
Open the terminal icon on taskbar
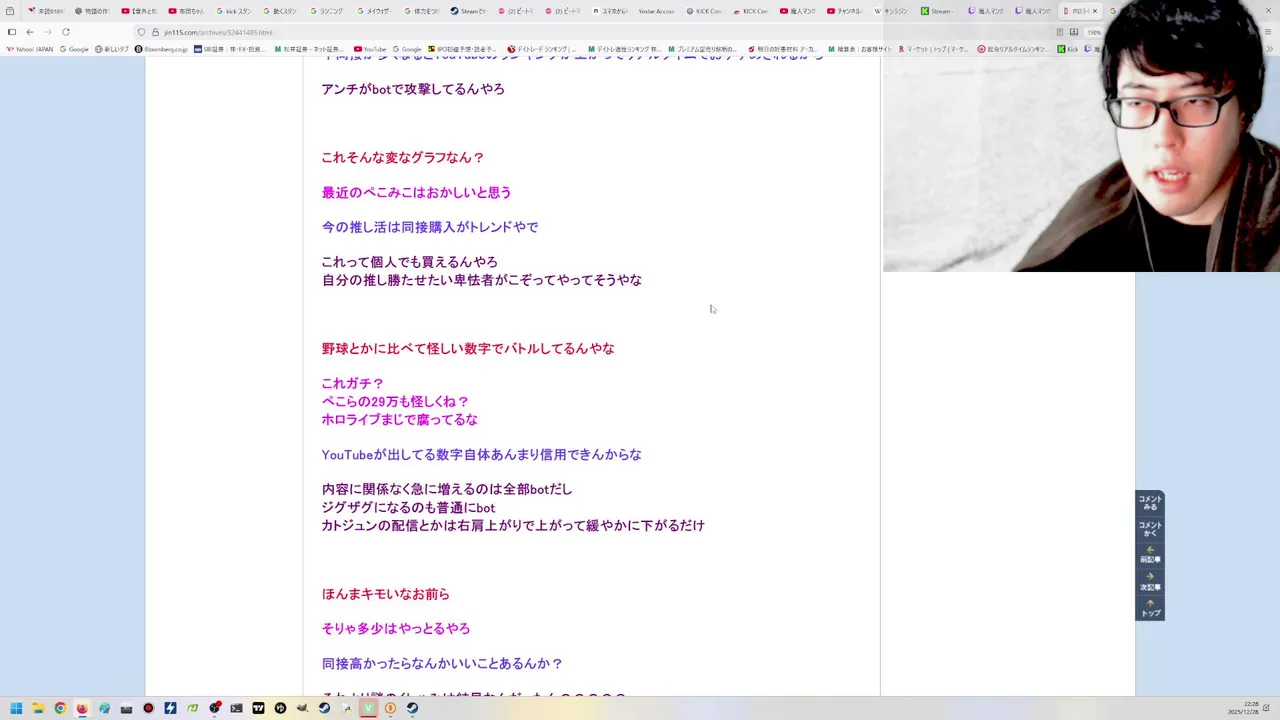(x=236, y=708)
